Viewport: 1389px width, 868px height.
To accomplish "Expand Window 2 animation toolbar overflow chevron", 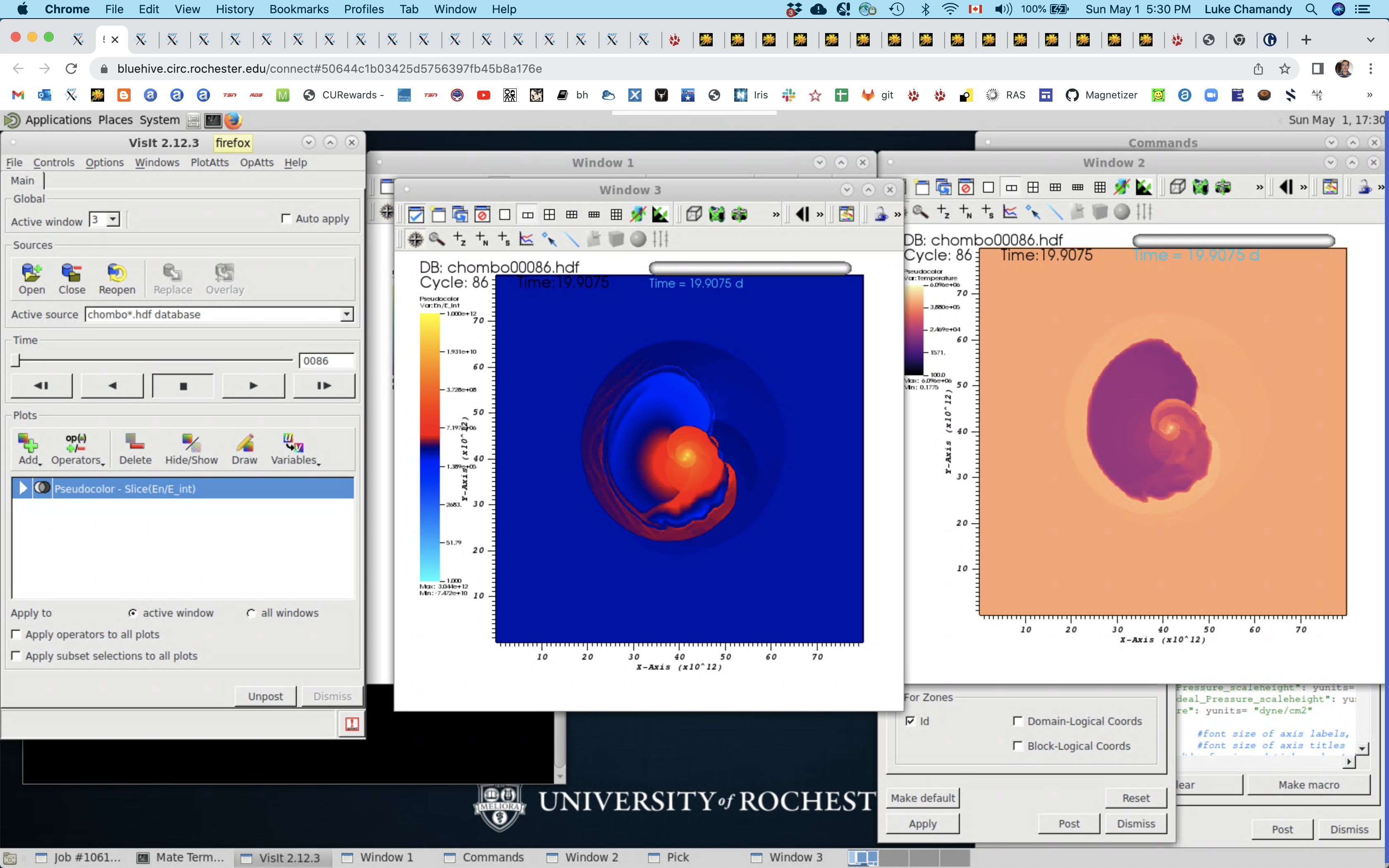I will (x=1304, y=187).
